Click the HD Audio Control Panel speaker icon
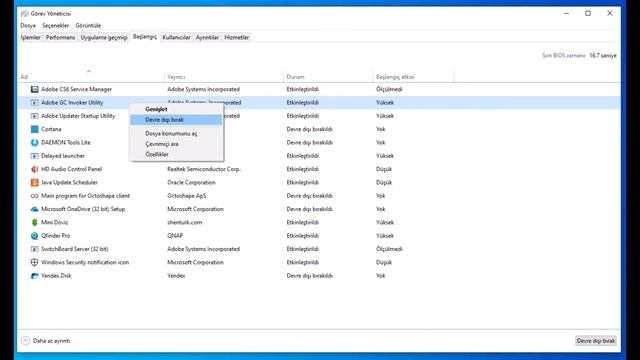The height and width of the screenshot is (360, 640). (x=34, y=169)
